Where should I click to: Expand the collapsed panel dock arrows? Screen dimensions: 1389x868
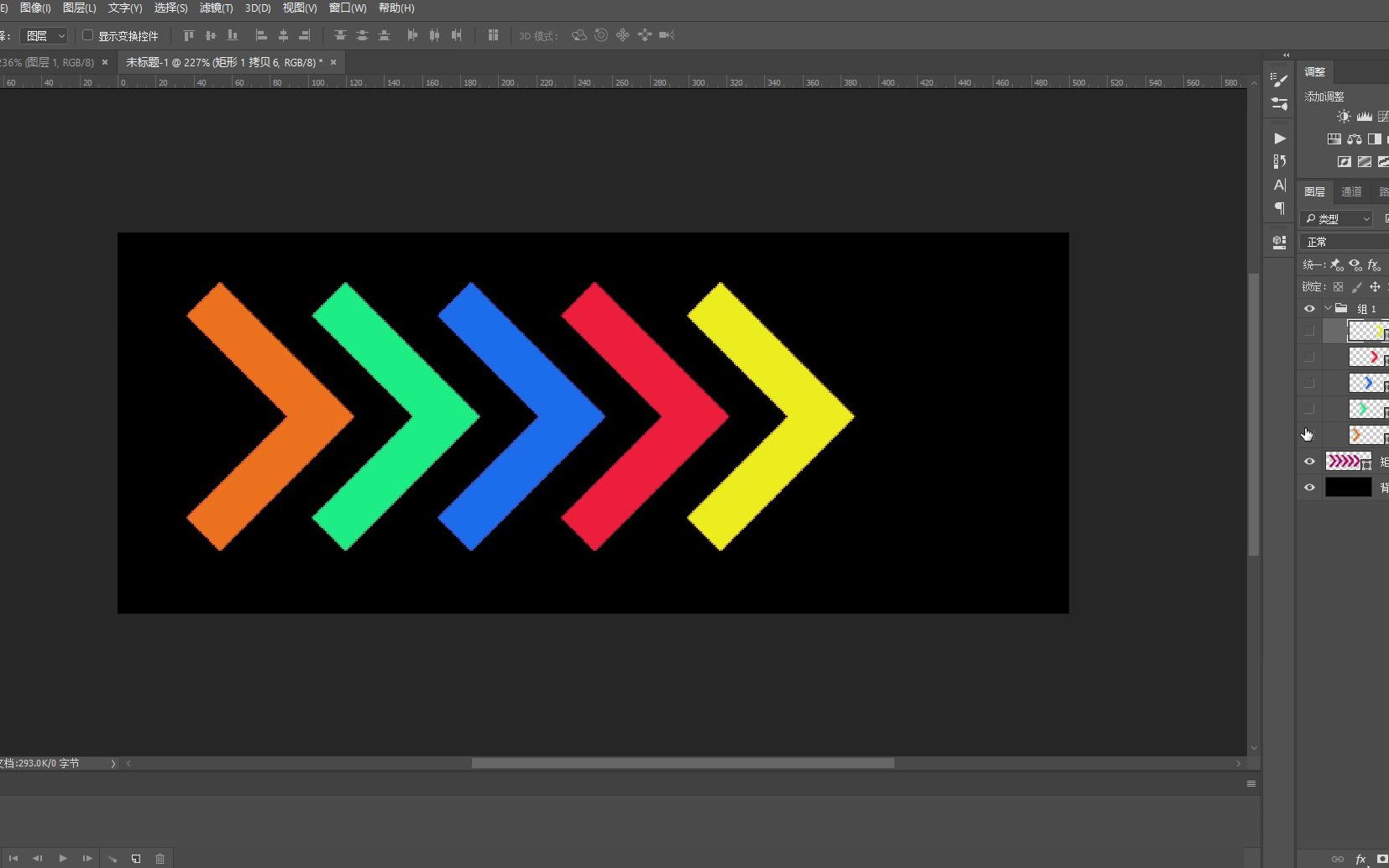1286,55
